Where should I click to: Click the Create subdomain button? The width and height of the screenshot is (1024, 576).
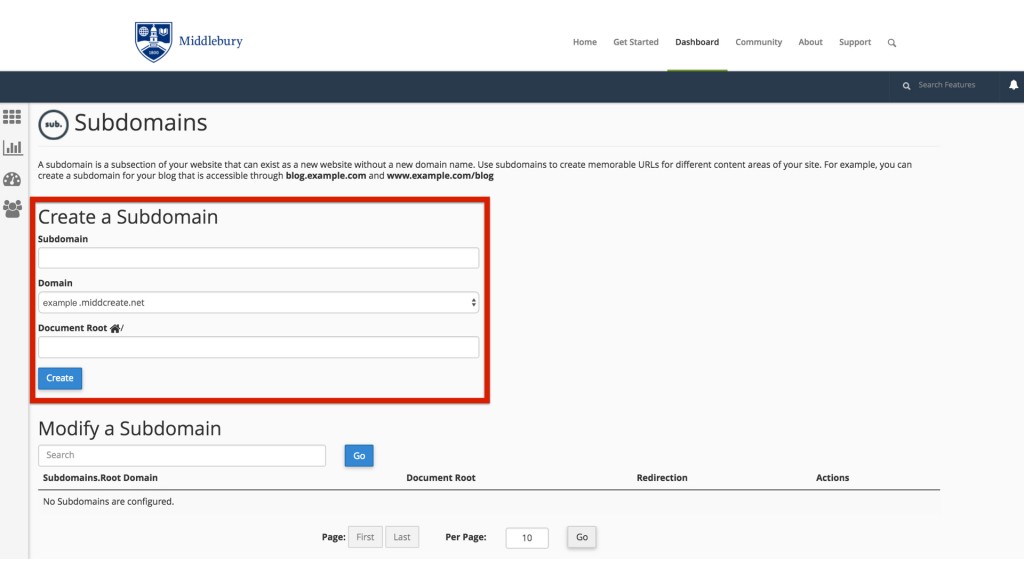point(59,378)
